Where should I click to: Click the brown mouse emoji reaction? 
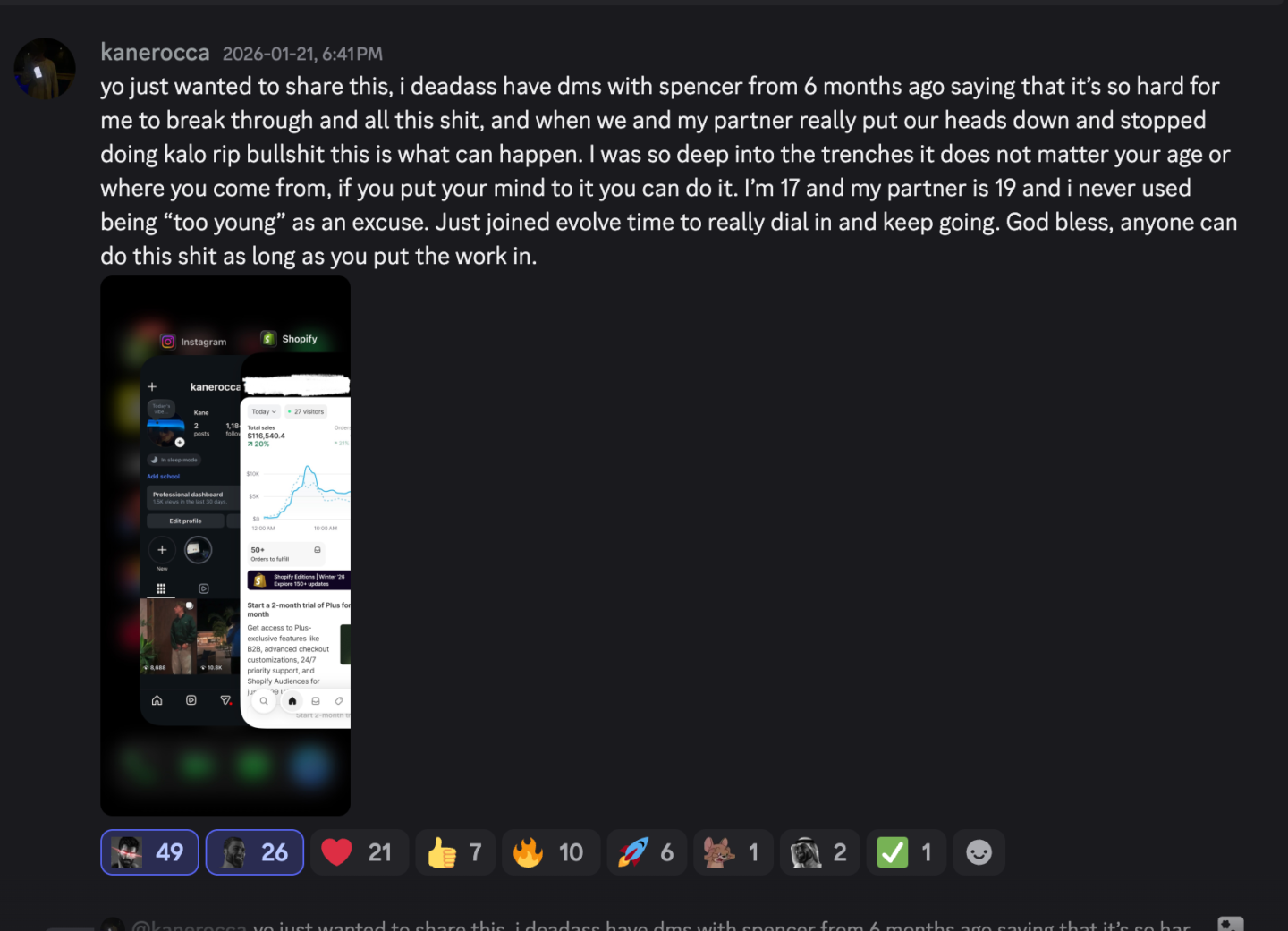[733, 852]
